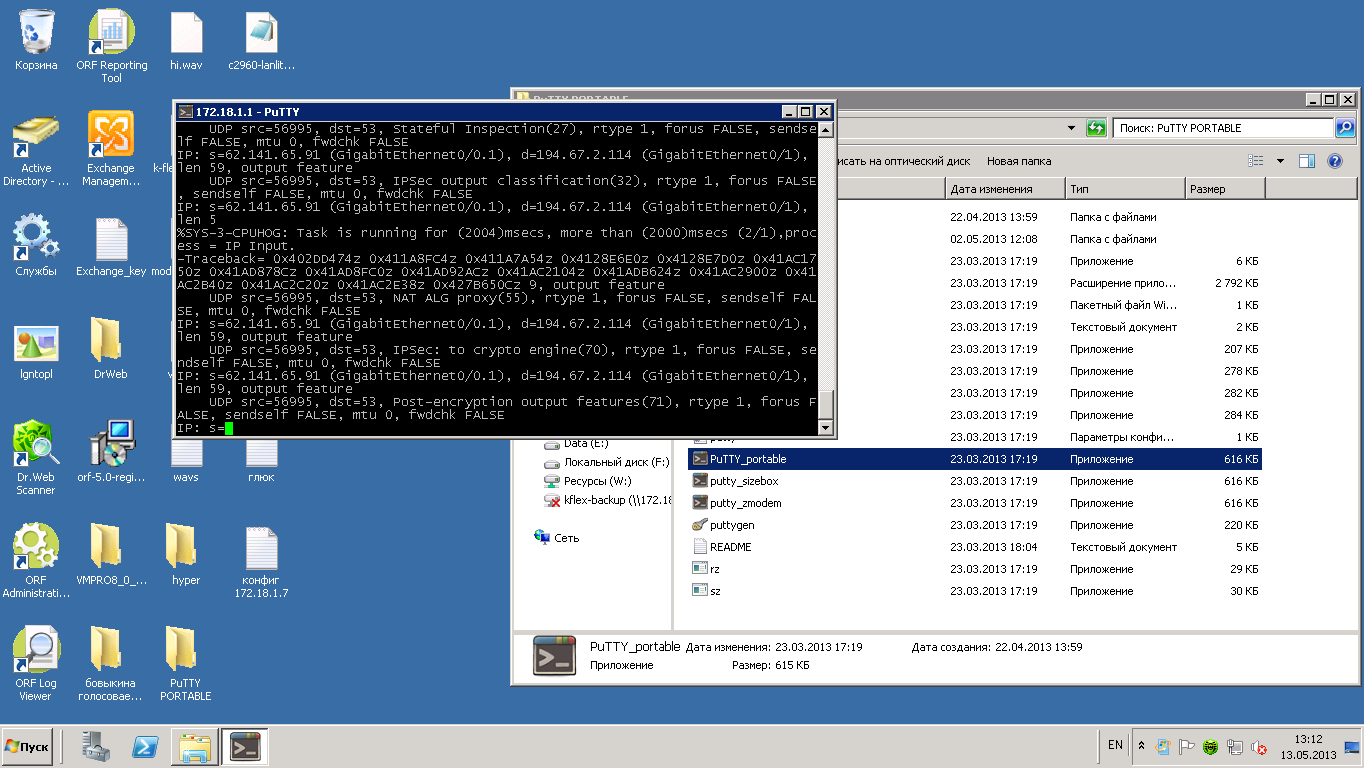Open the бовыкина голосовае folder
The height and width of the screenshot is (768, 1364).
pos(111,664)
